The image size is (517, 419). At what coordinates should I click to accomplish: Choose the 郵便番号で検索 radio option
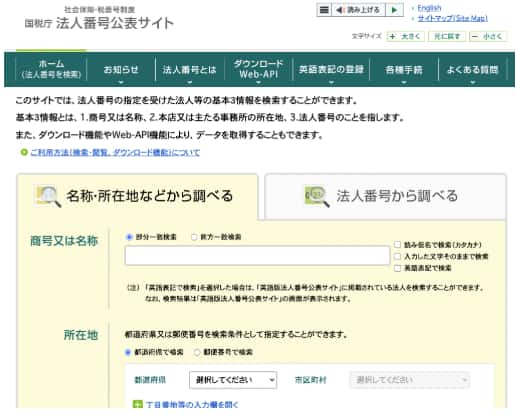[197, 352]
